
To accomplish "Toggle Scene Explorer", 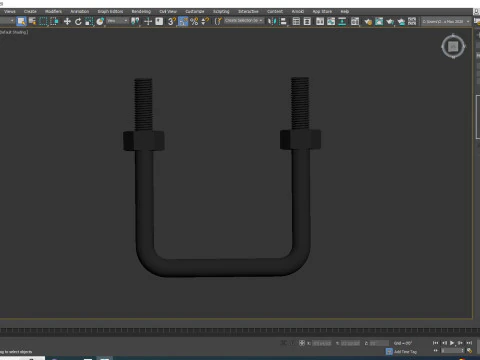I will click(296, 21).
